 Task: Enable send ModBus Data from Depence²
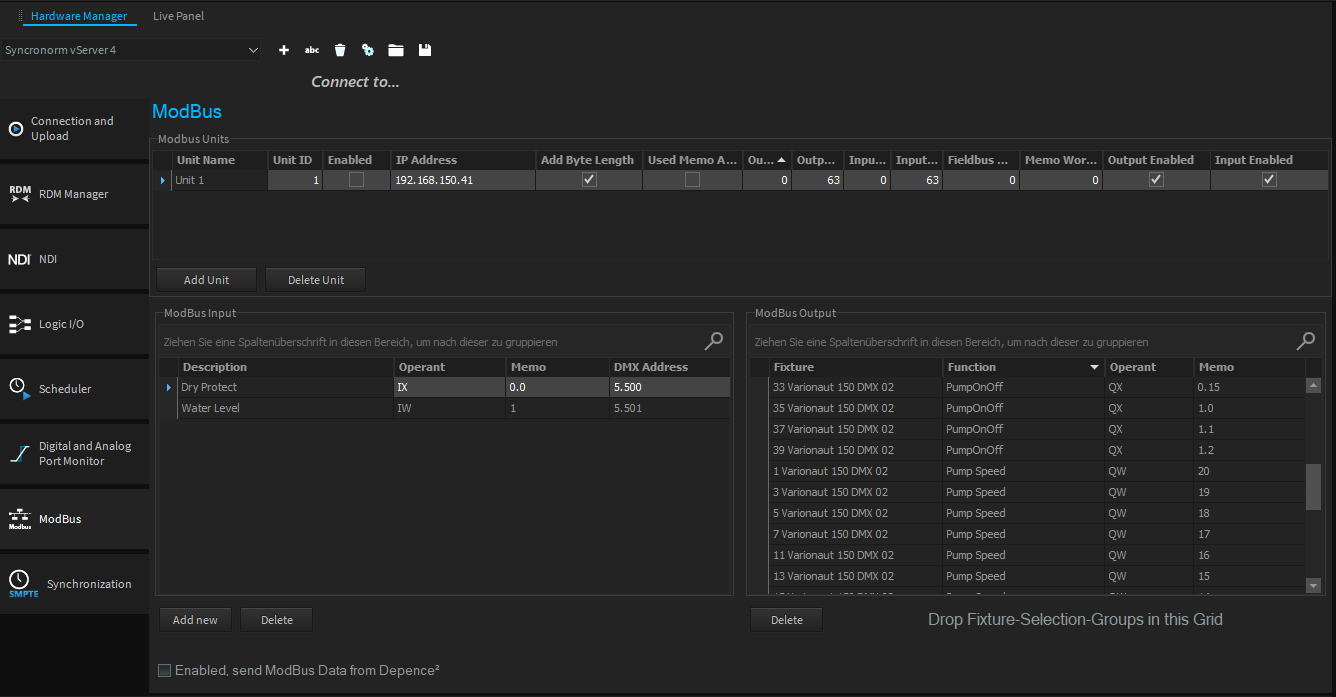click(x=166, y=670)
